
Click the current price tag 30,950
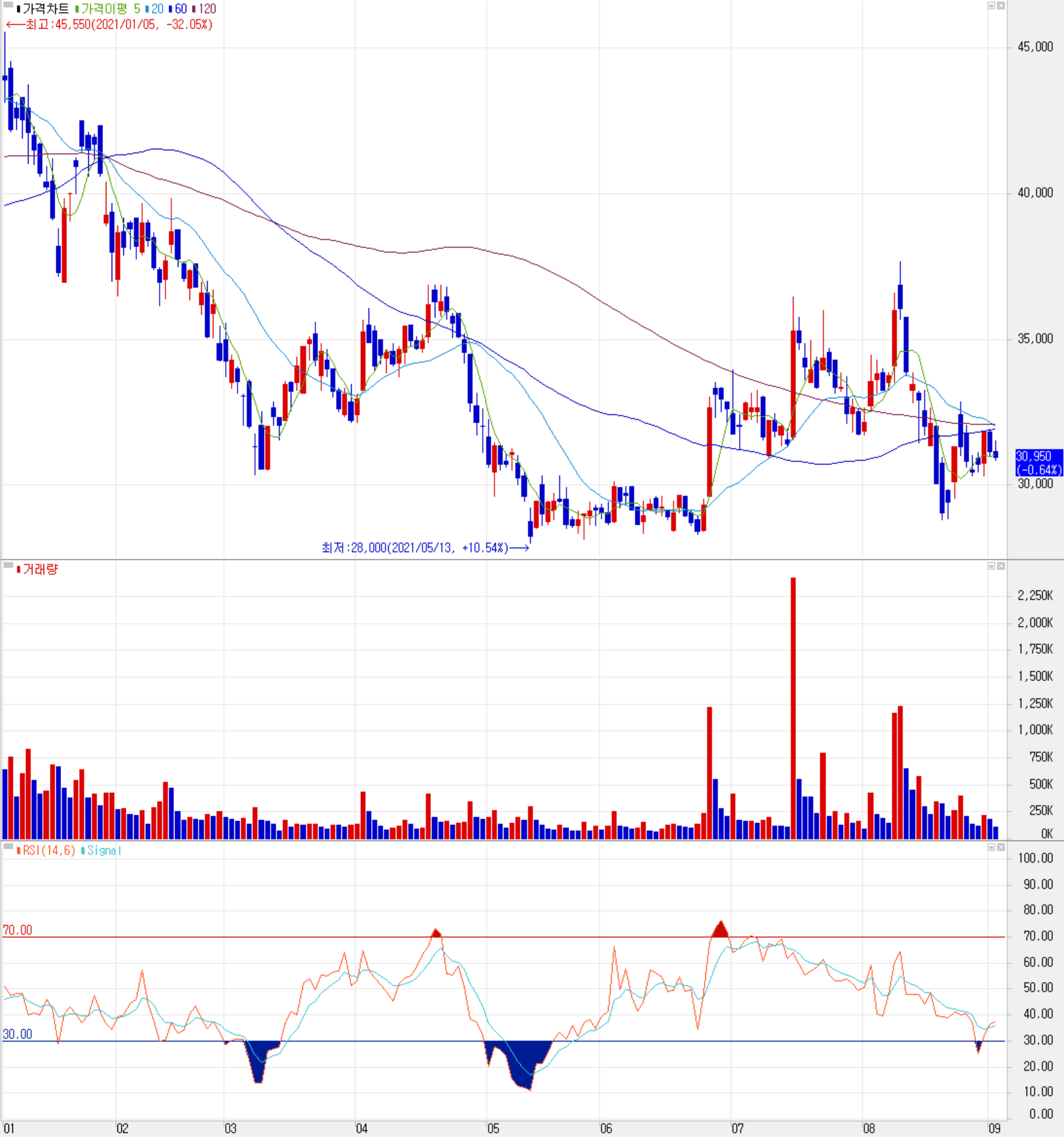(x=1039, y=463)
